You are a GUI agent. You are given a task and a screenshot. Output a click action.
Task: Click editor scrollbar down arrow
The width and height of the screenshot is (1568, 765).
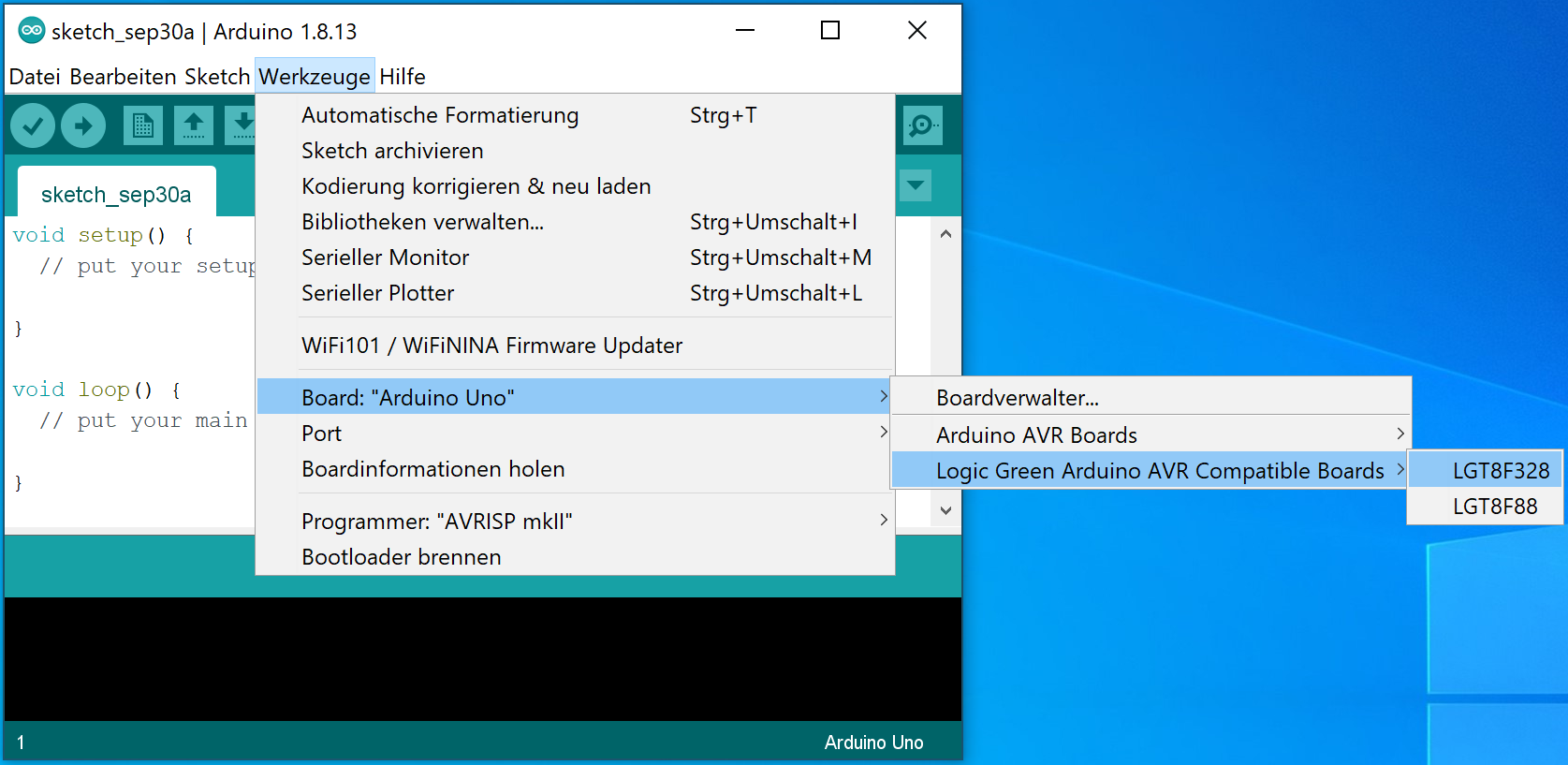tap(945, 510)
